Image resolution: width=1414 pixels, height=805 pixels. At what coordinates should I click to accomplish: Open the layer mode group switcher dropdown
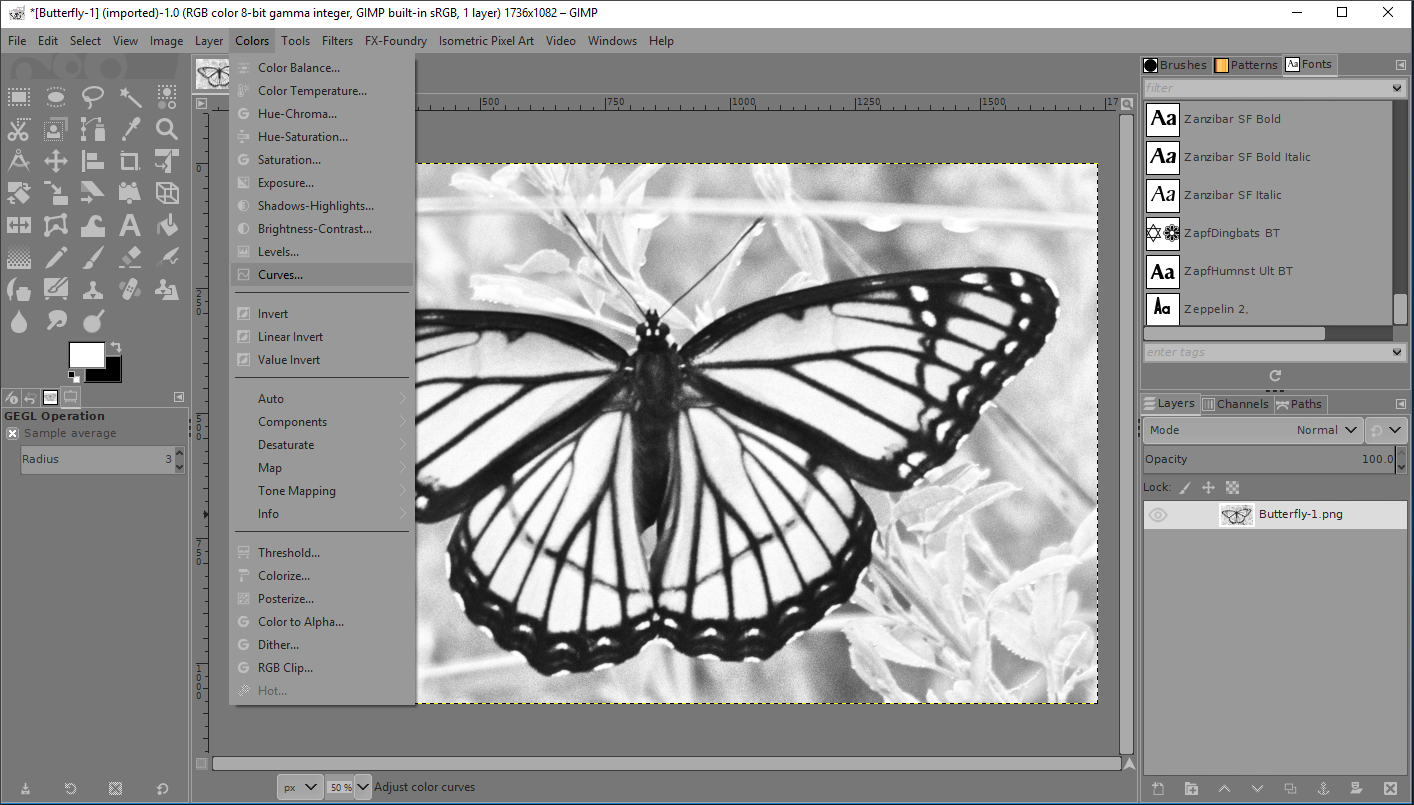coord(1387,430)
